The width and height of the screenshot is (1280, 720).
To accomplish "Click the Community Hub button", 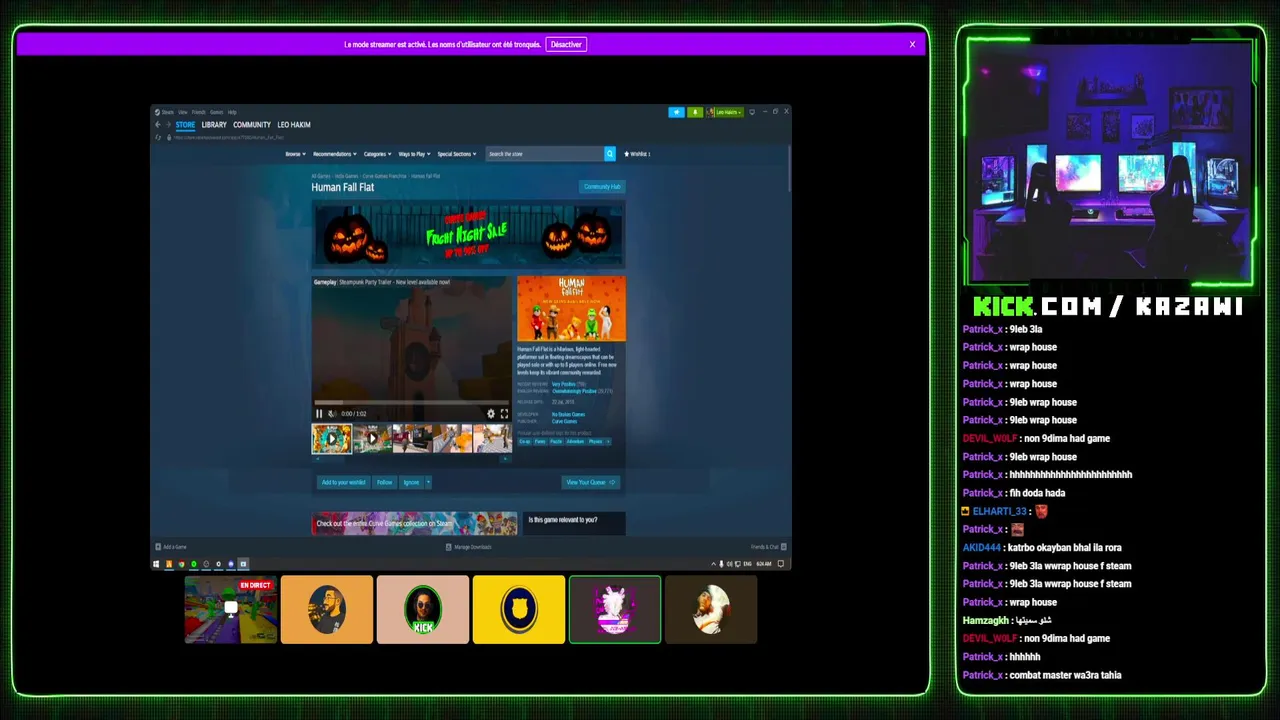I will pos(602,187).
